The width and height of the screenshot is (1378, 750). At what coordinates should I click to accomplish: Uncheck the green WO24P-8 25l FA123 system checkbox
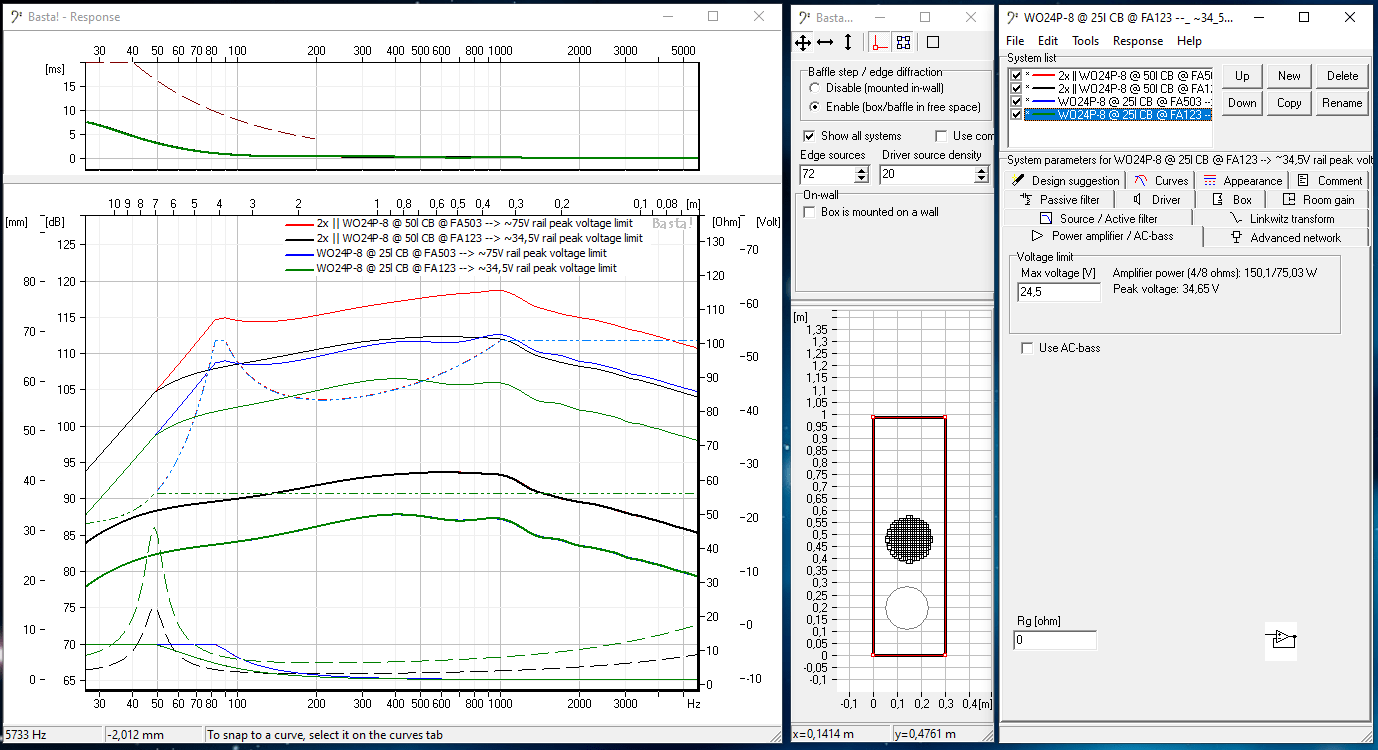1016,114
